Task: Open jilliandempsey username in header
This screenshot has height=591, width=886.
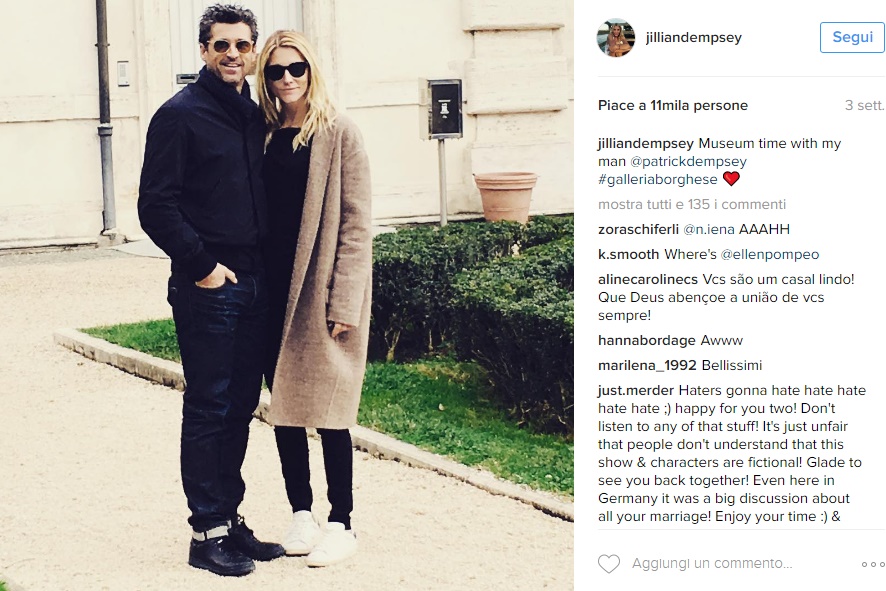Action: (x=693, y=38)
